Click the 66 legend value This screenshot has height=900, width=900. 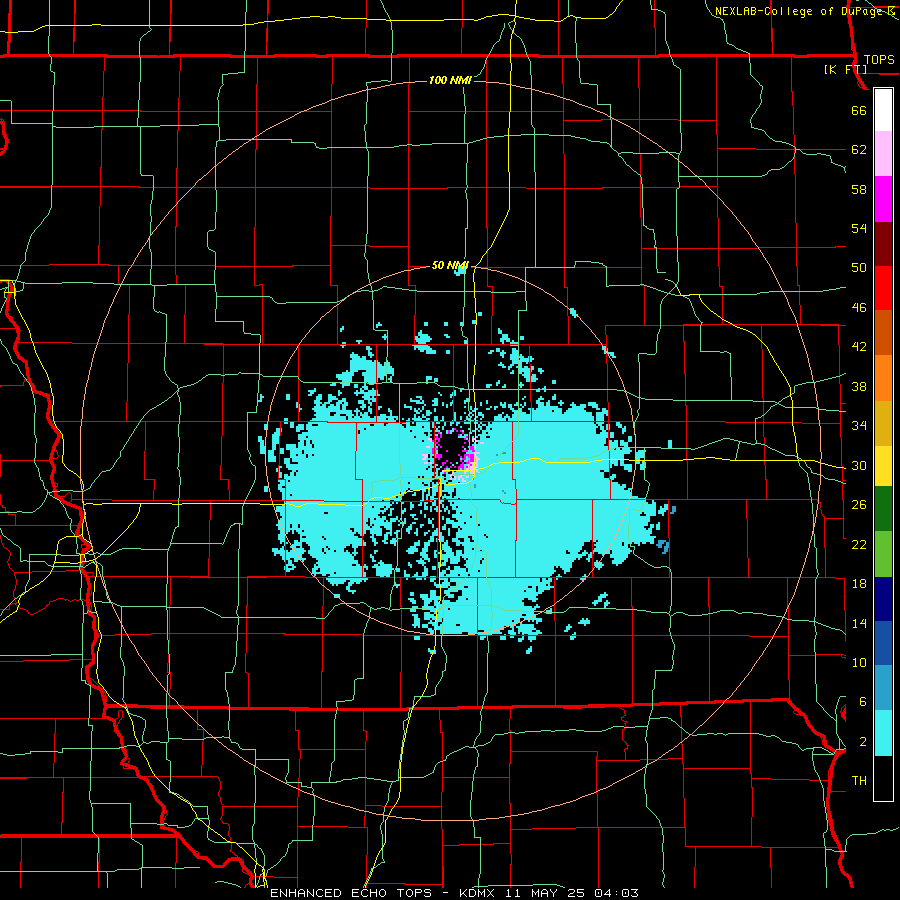point(859,110)
